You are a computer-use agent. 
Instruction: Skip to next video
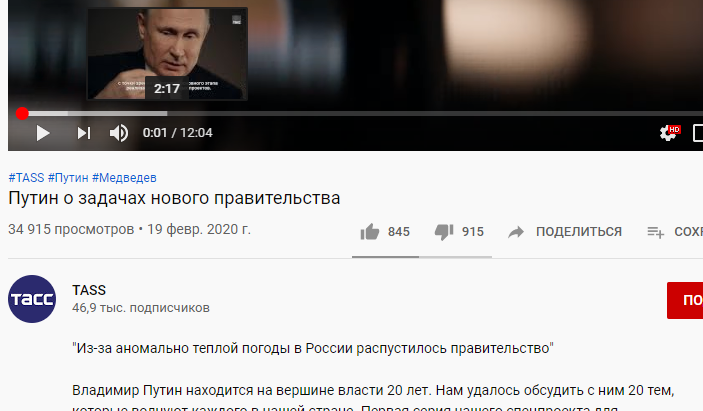[x=84, y=133]
